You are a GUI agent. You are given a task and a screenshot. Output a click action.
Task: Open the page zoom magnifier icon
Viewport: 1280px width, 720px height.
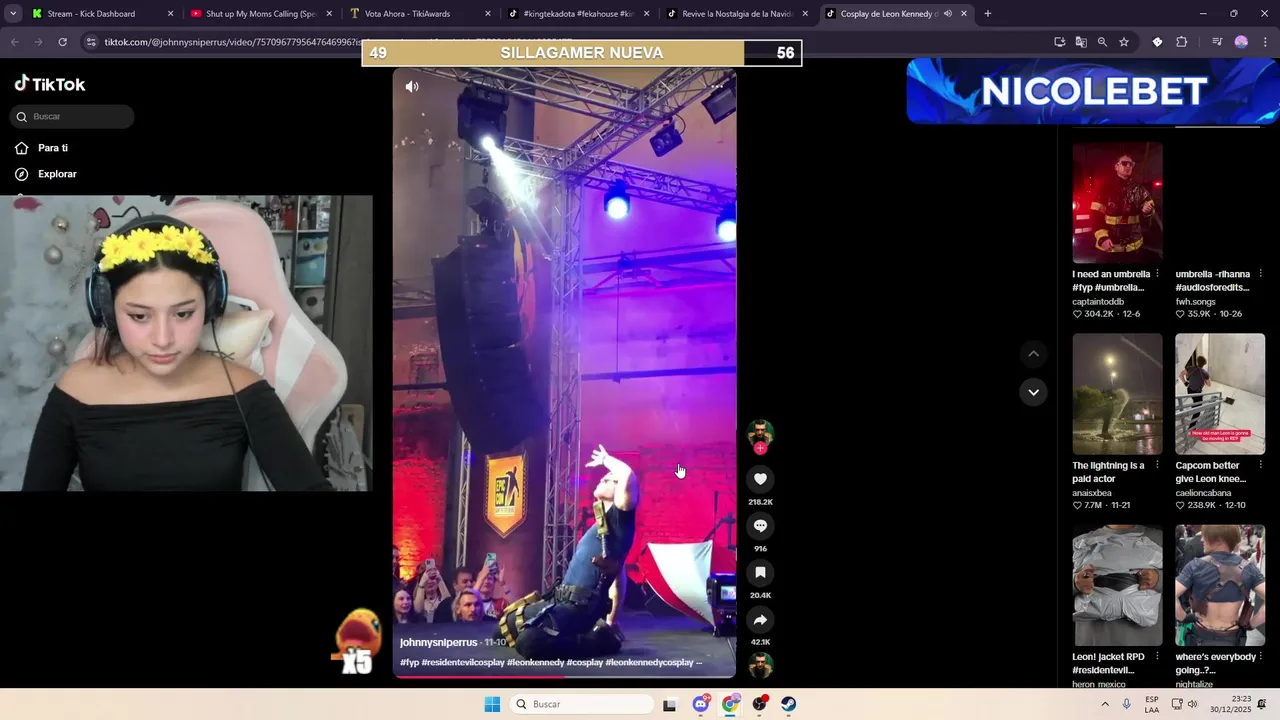[x=1102, y=42]
